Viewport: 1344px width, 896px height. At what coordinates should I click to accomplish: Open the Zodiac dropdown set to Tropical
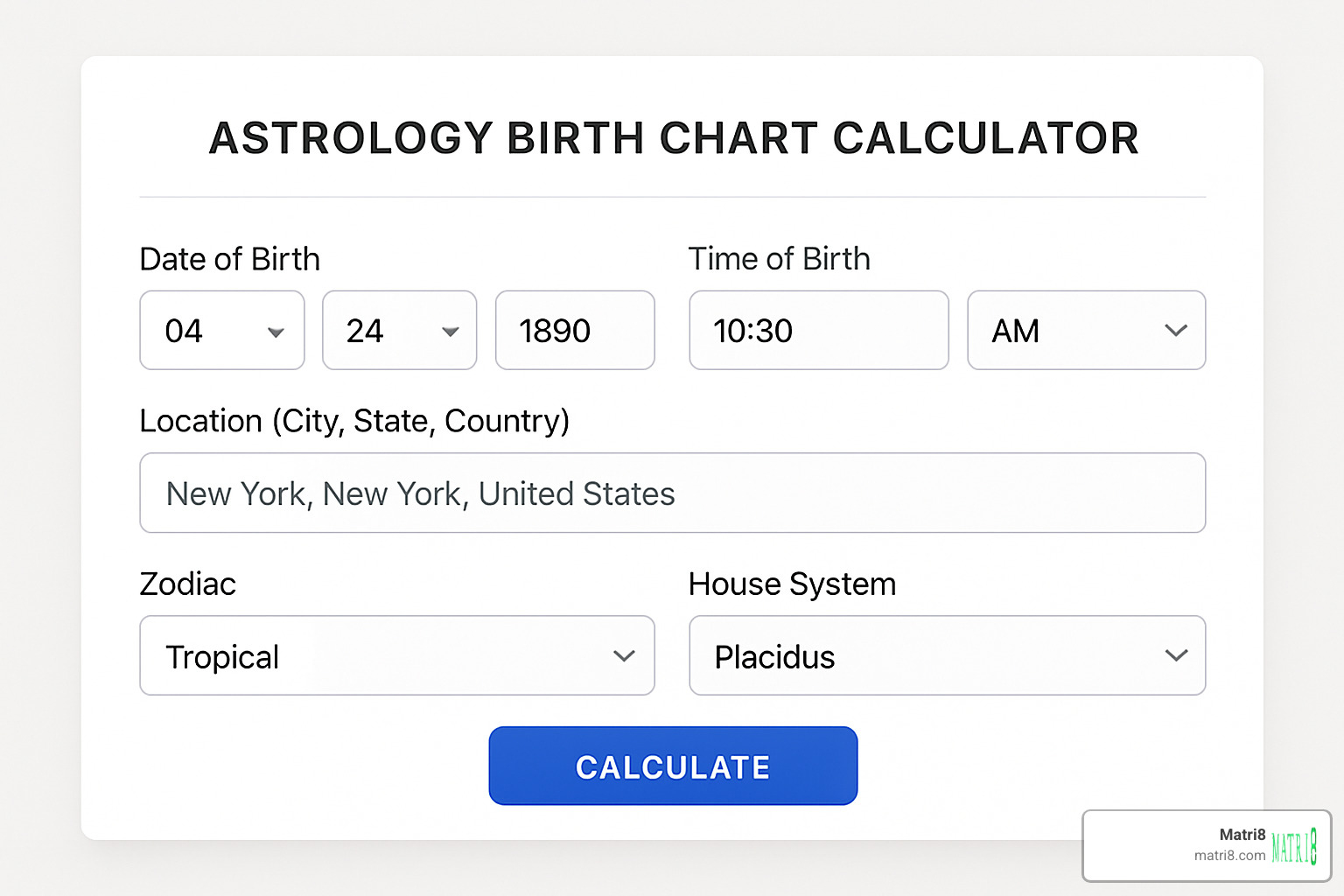(x=396, y=656)
